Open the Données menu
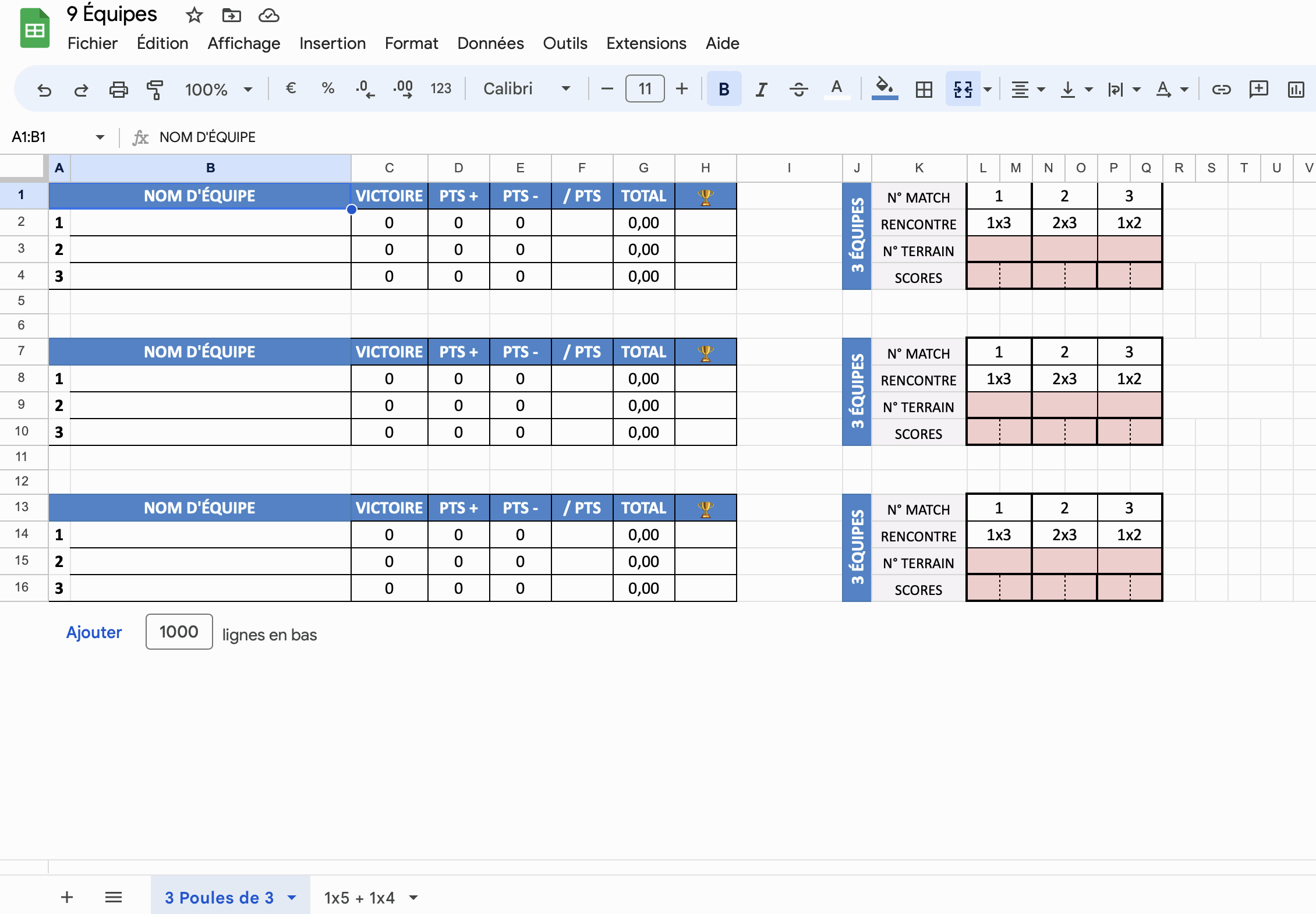 point(490,43)
